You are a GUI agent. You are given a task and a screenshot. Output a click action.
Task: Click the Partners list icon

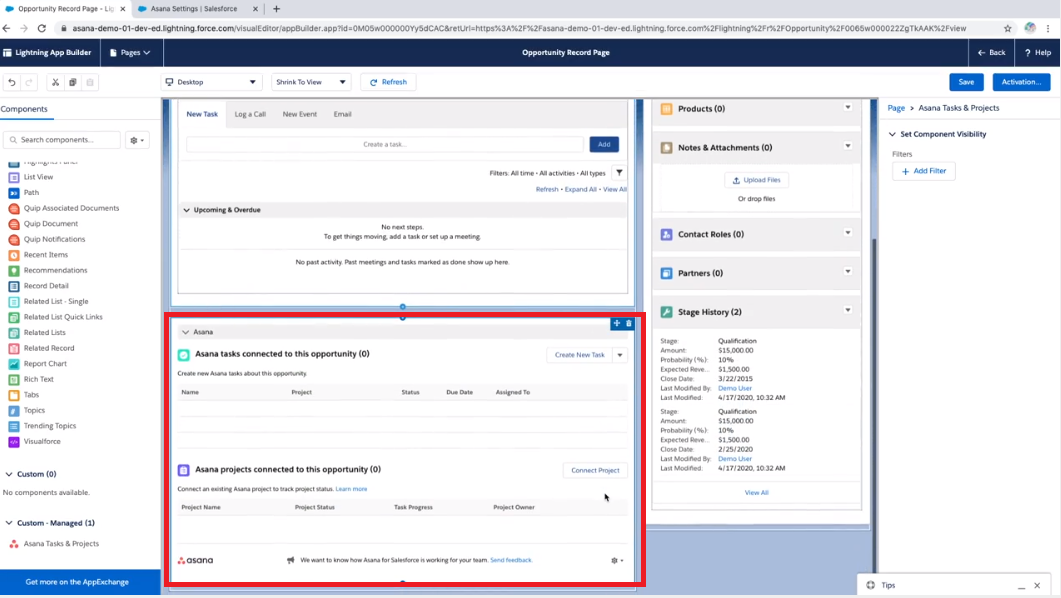(667, 273)
